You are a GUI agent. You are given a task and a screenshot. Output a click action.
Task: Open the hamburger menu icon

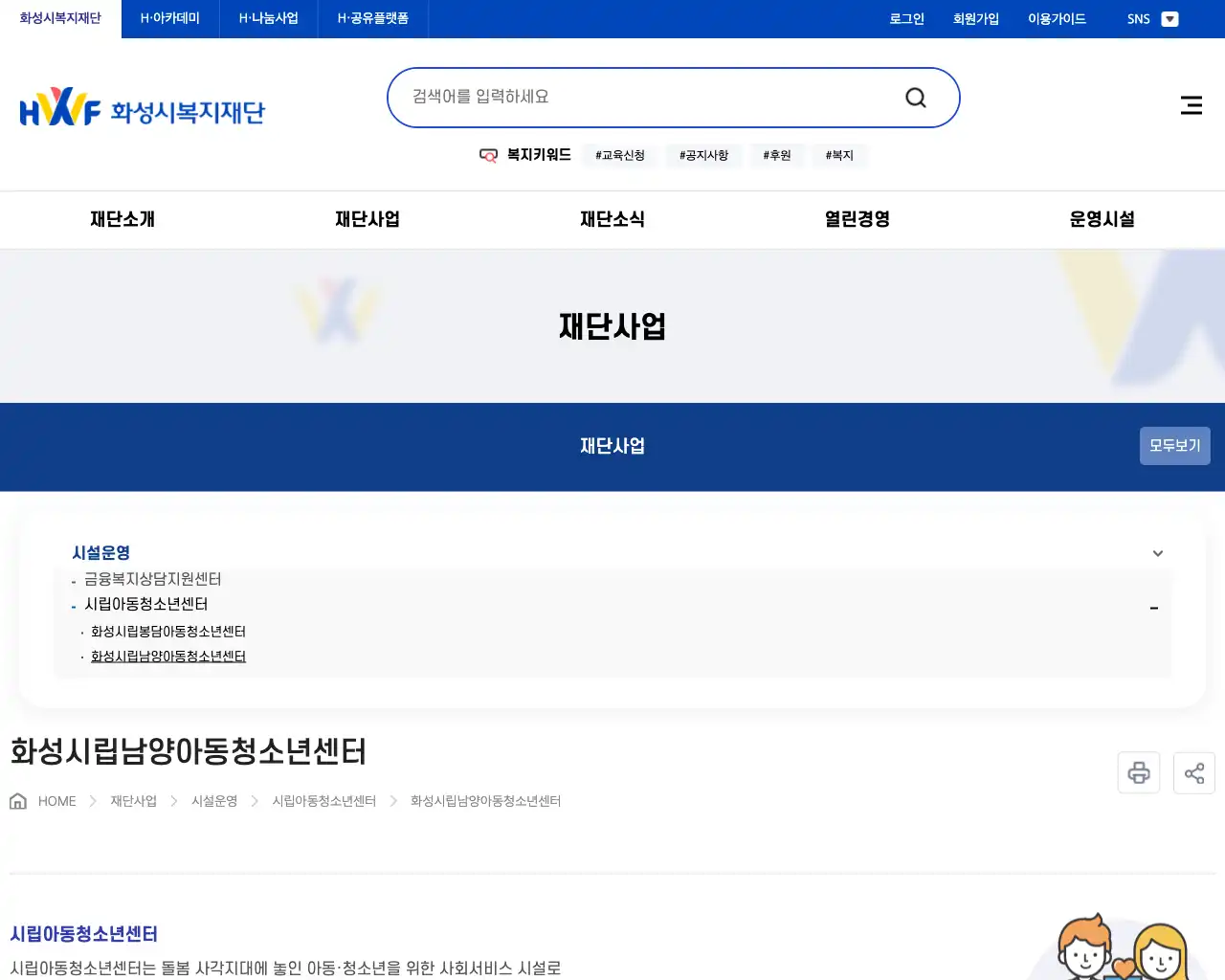[1191, 105]
